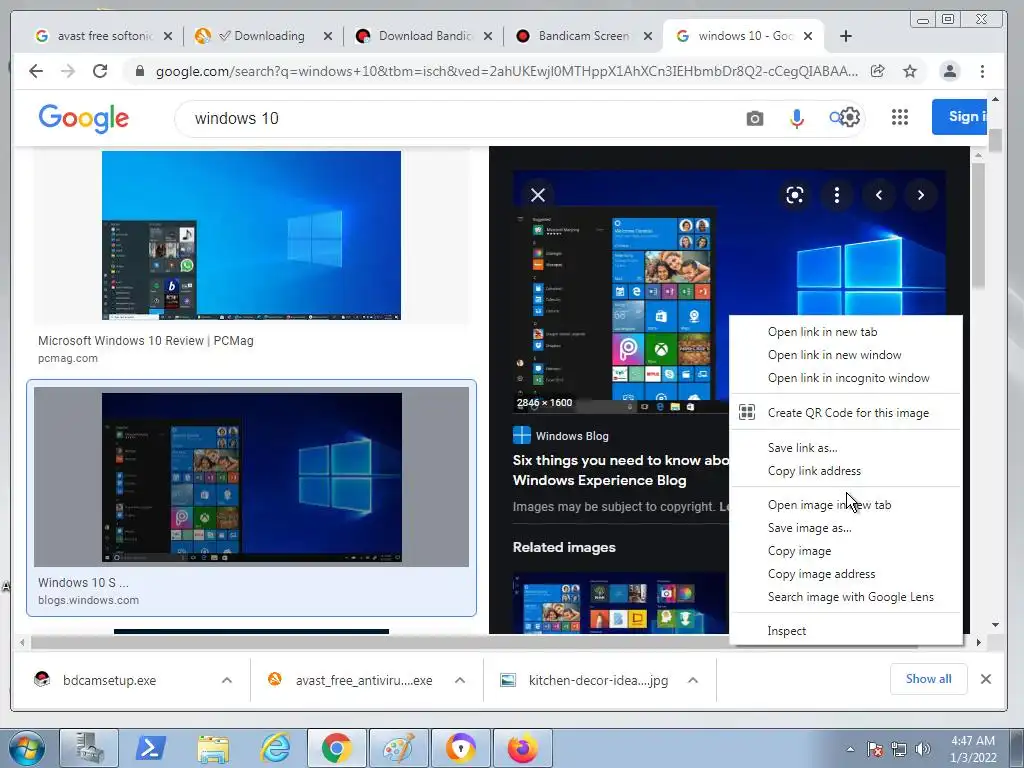
Task: Open Firefox from the taskbar
Action: [522, 748]
